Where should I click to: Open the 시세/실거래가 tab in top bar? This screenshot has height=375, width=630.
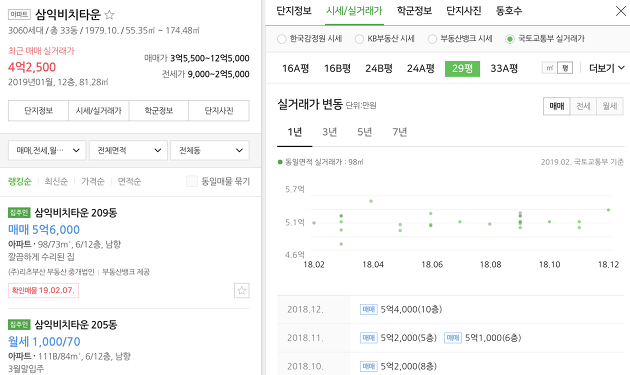pos(354,11)
